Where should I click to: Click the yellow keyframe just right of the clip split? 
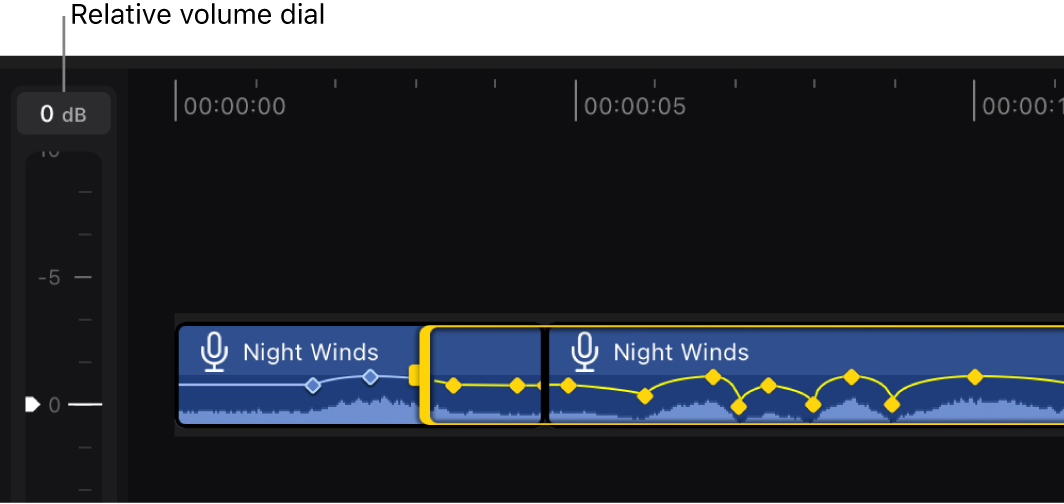click(x=568, y=385)
